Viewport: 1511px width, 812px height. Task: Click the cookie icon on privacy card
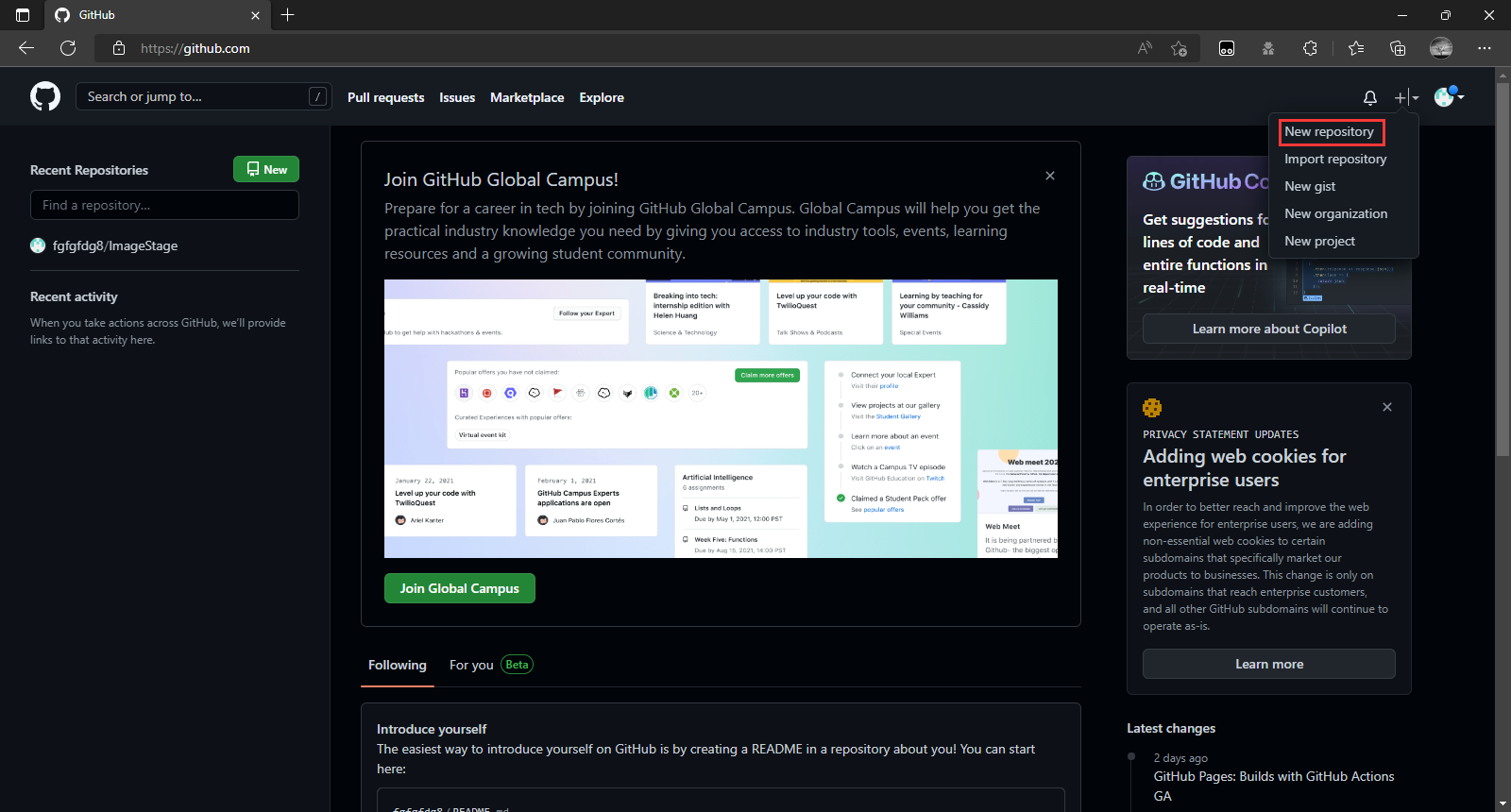pos(1152,408)
